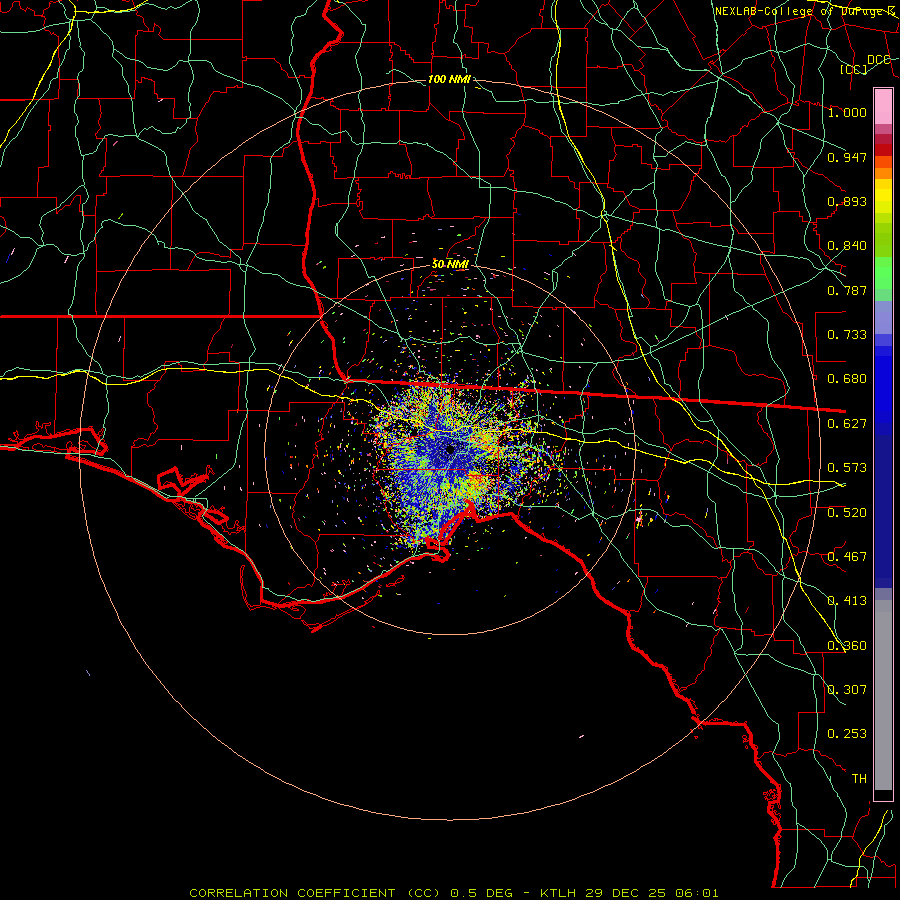Click the 50 NMI range ring label

point(451,264)
